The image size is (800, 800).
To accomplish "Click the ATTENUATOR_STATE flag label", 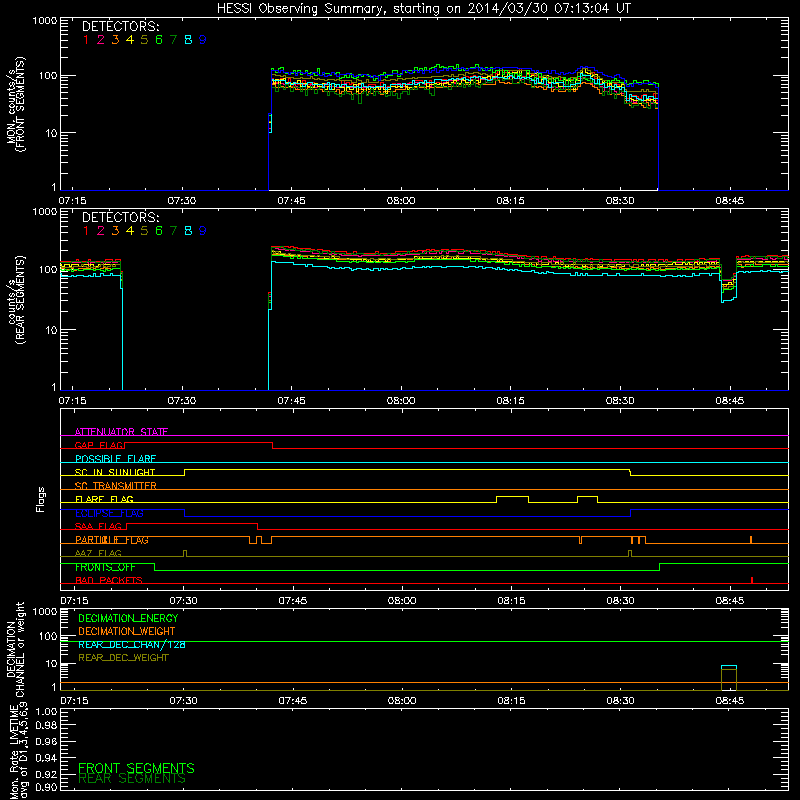I will click(x=121, y=432).
